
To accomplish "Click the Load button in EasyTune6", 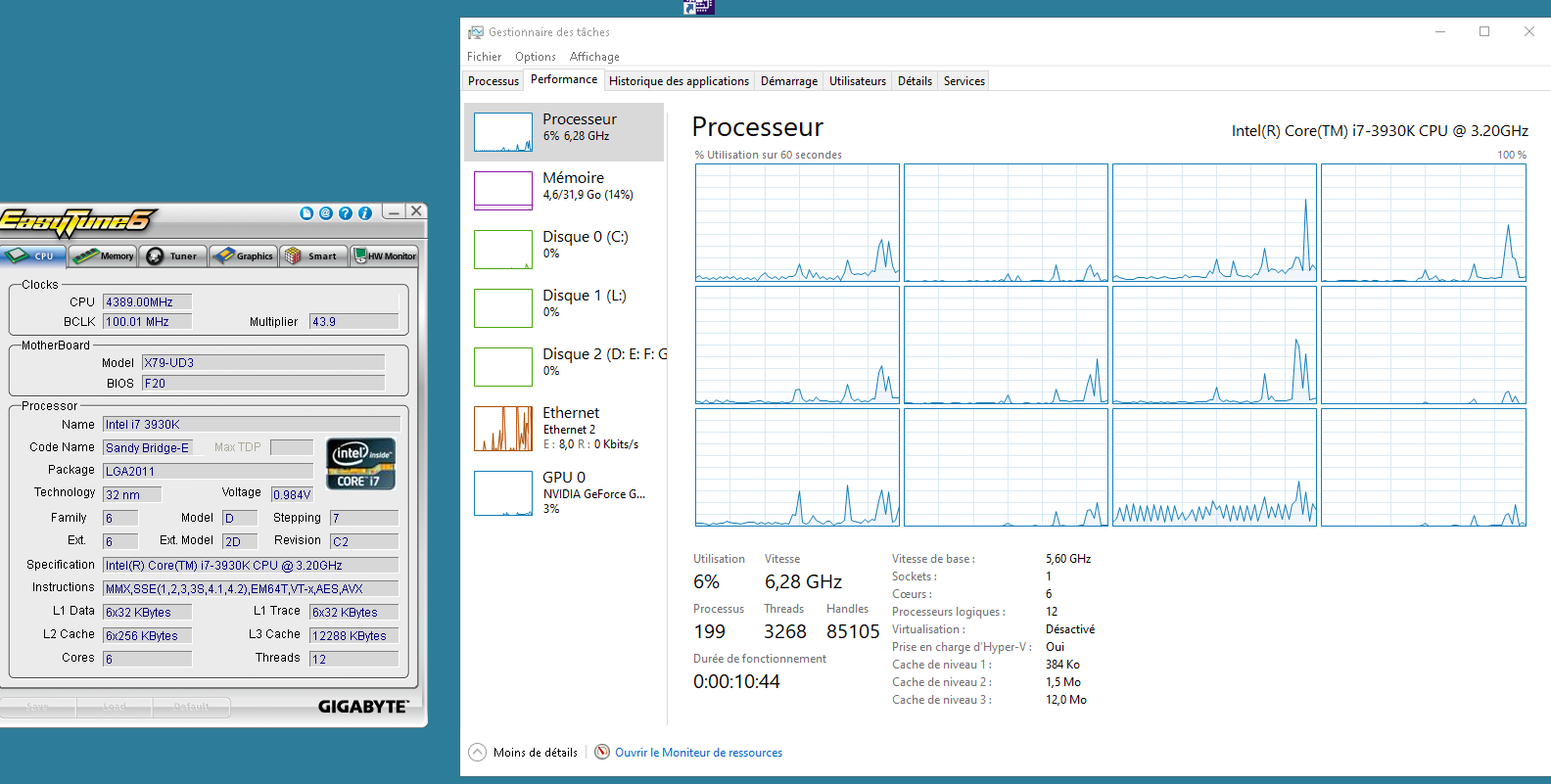I will click(x=114, y=707).
